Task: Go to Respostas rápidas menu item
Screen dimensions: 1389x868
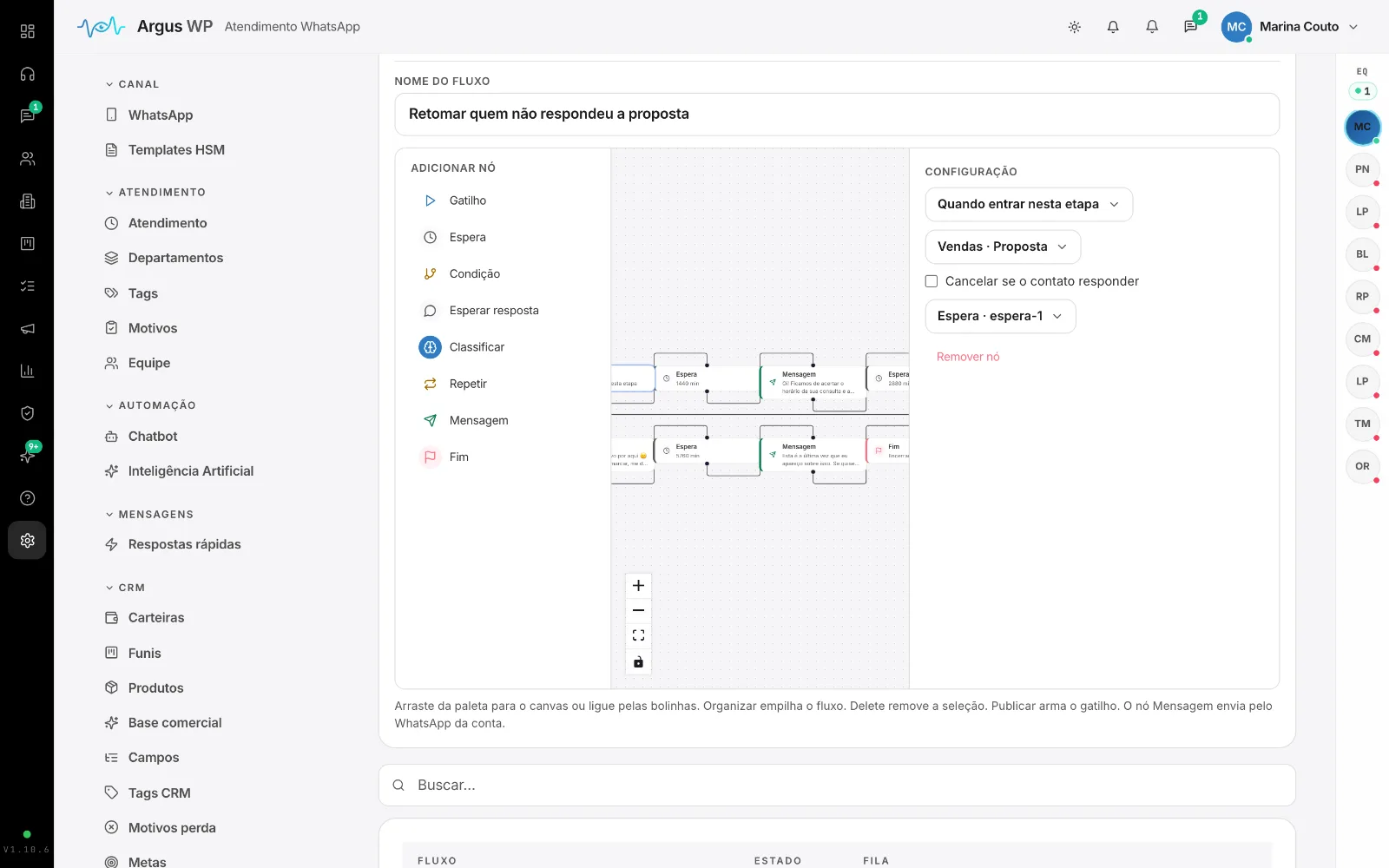Action: click(x=184, y=544)
